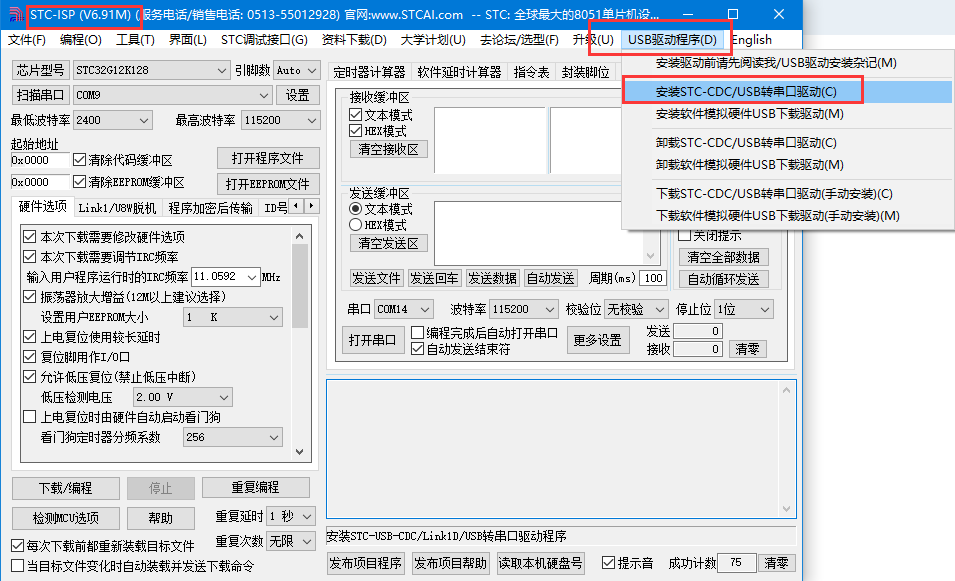The height and width of the screenshot is (581, 955).
Task: Open the 文件(F) menu
Action: (x=26, y=40)
